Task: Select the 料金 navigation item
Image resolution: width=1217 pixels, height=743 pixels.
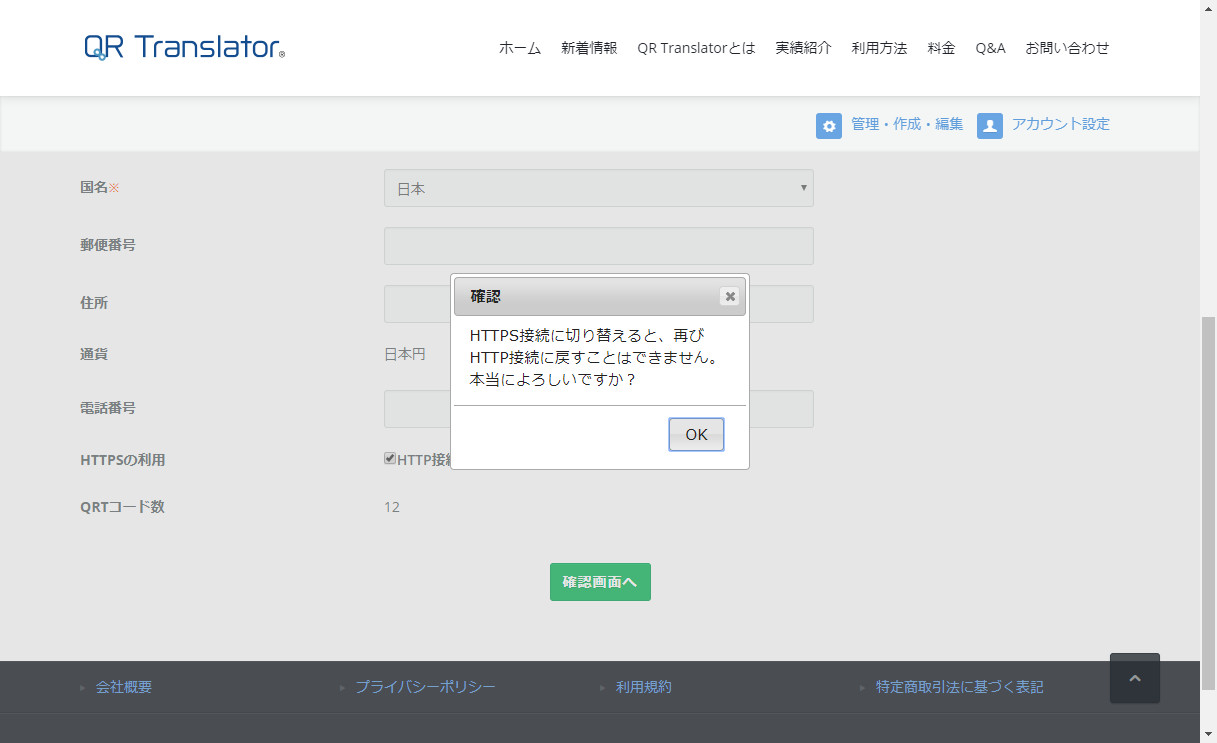Action: 941,47
